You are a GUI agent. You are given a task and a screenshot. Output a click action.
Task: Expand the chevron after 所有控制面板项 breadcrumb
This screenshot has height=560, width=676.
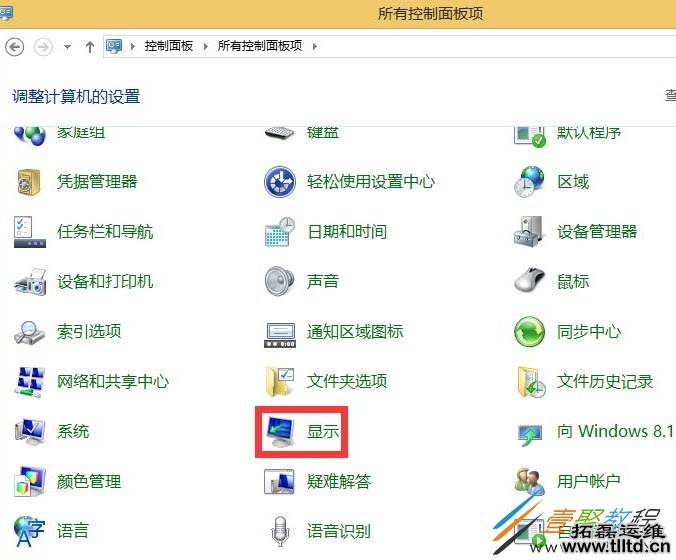[x=315, y=46]
